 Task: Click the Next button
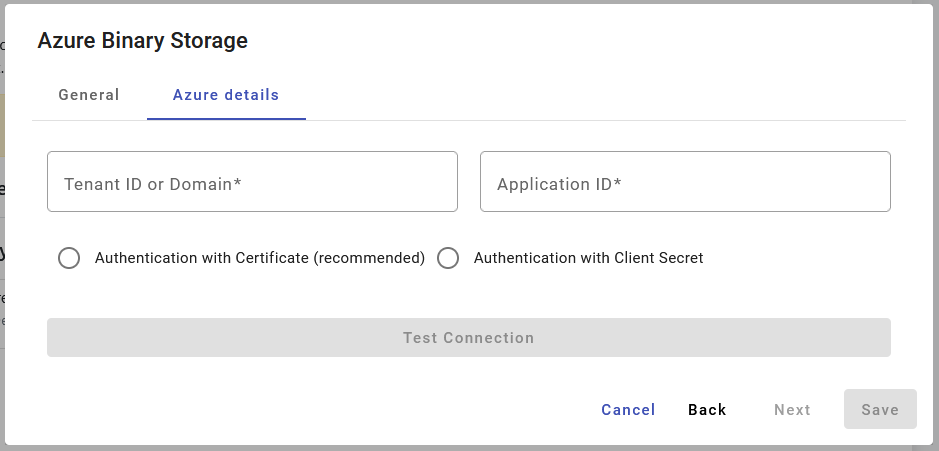click(792, 410)
